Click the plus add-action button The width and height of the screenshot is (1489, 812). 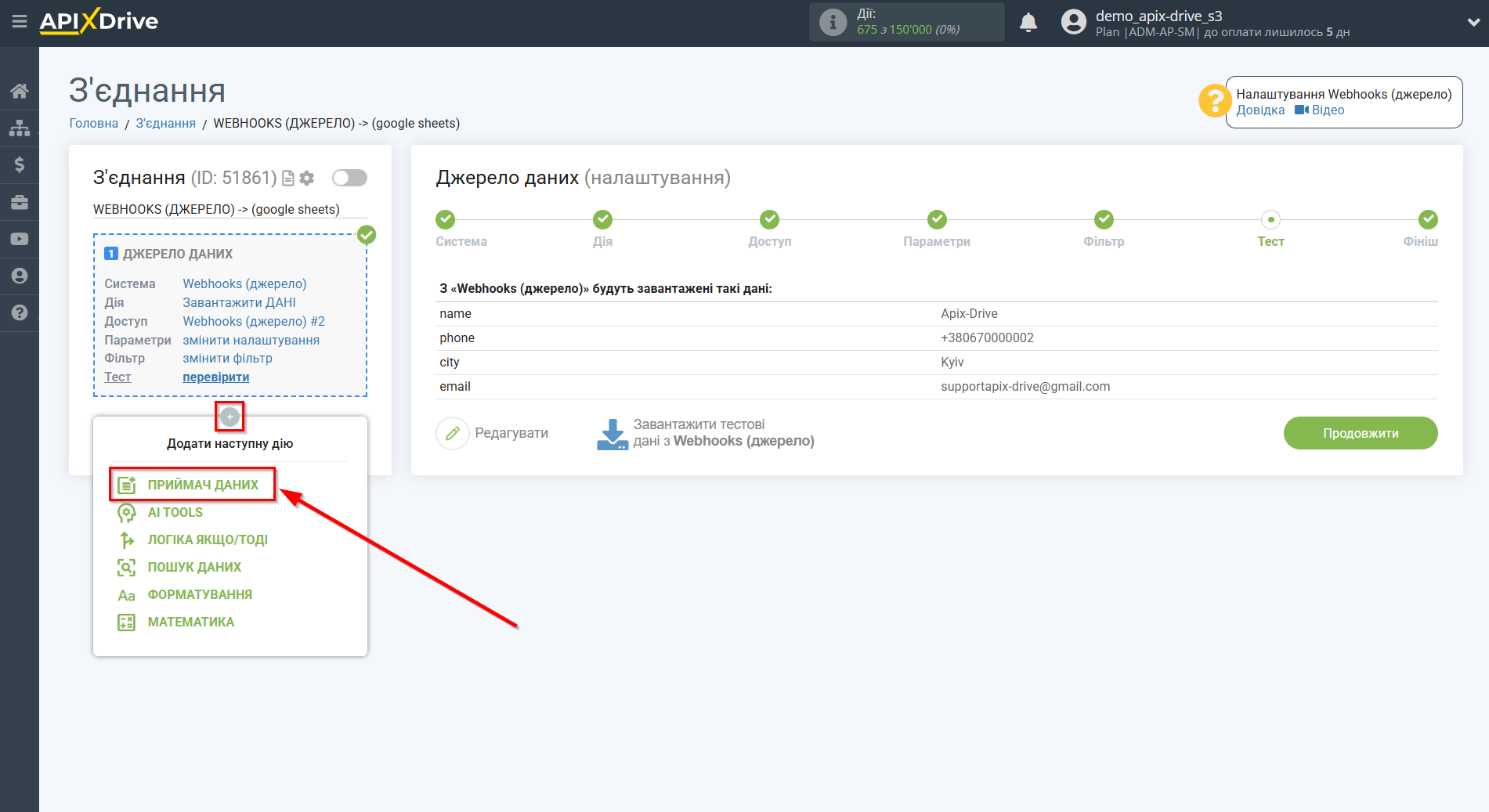click(229, 417)
